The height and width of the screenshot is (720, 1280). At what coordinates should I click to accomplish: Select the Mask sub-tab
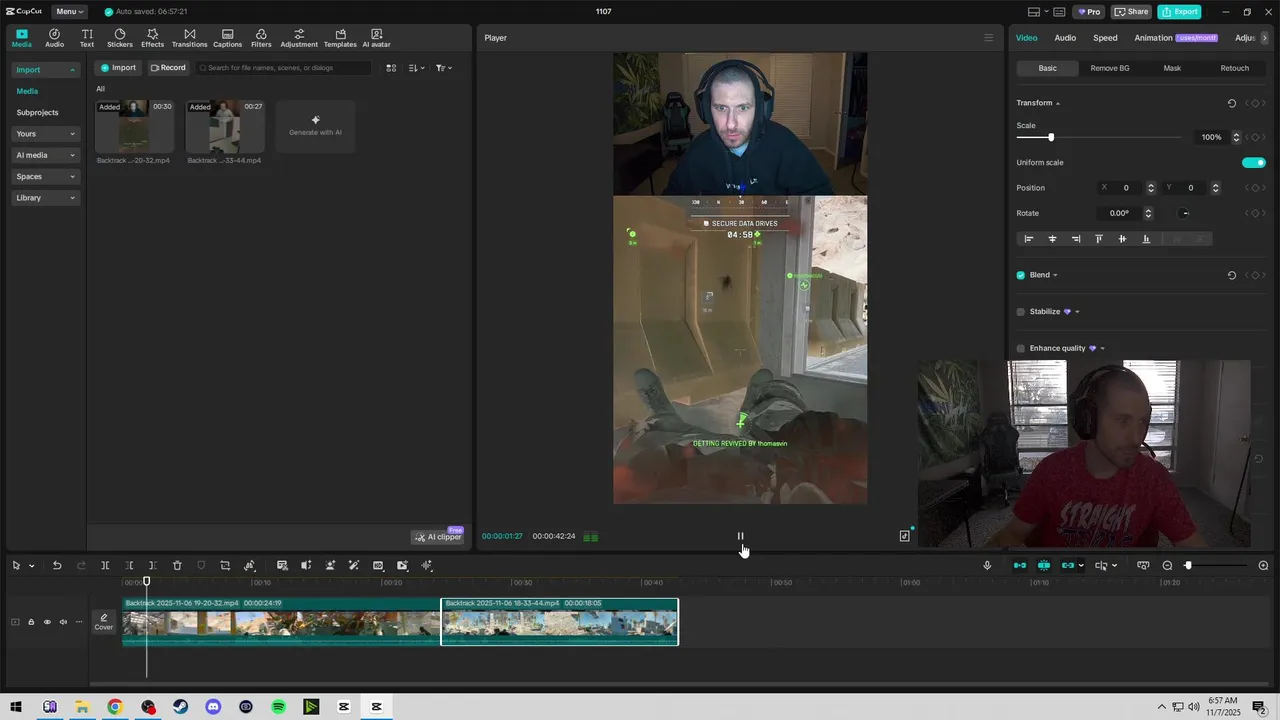[1172, 68]
